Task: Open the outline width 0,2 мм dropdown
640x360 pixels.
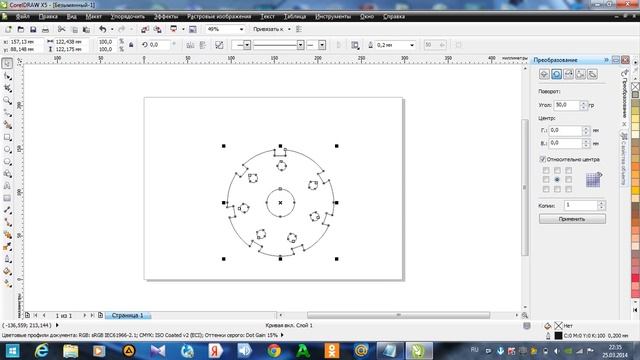Action: click(x=412, y=45)
